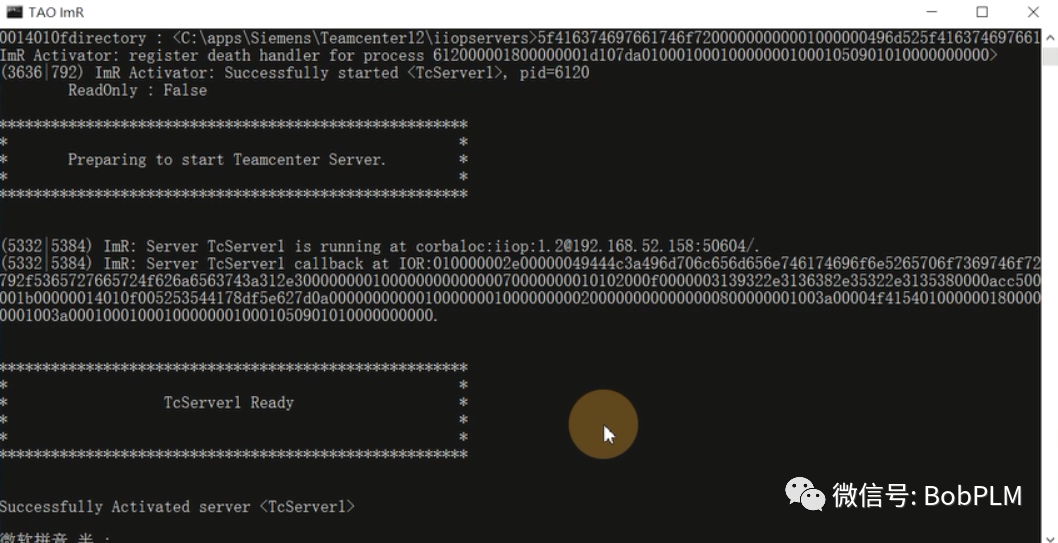The image size is (1058, 543).
Task: Close the TAO ImR console window
Action: (1033, 12)
